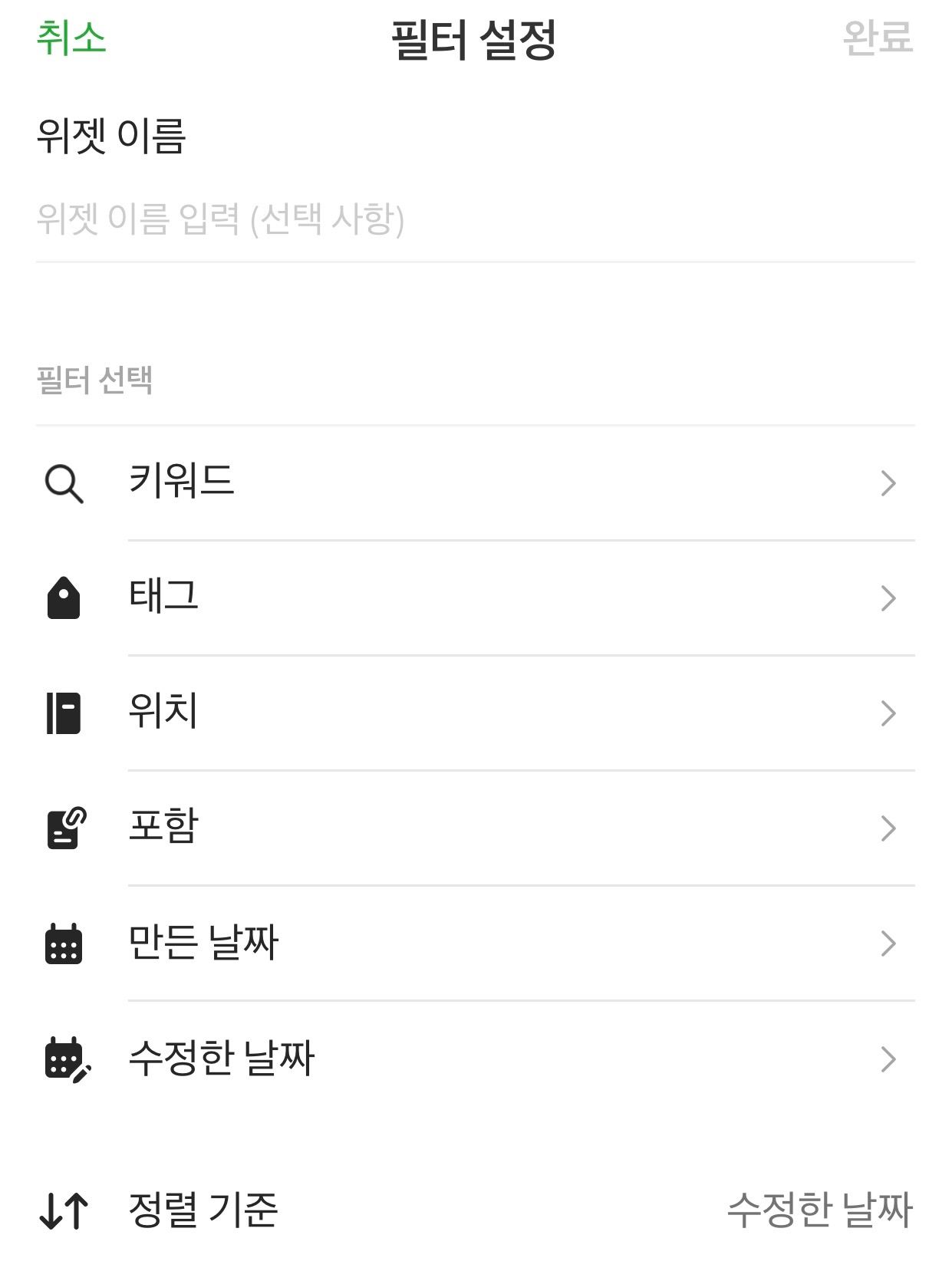Screen dimensions: 952x1271
Task: Expand the 키워드 row chevron
Action: click(888, 483)
